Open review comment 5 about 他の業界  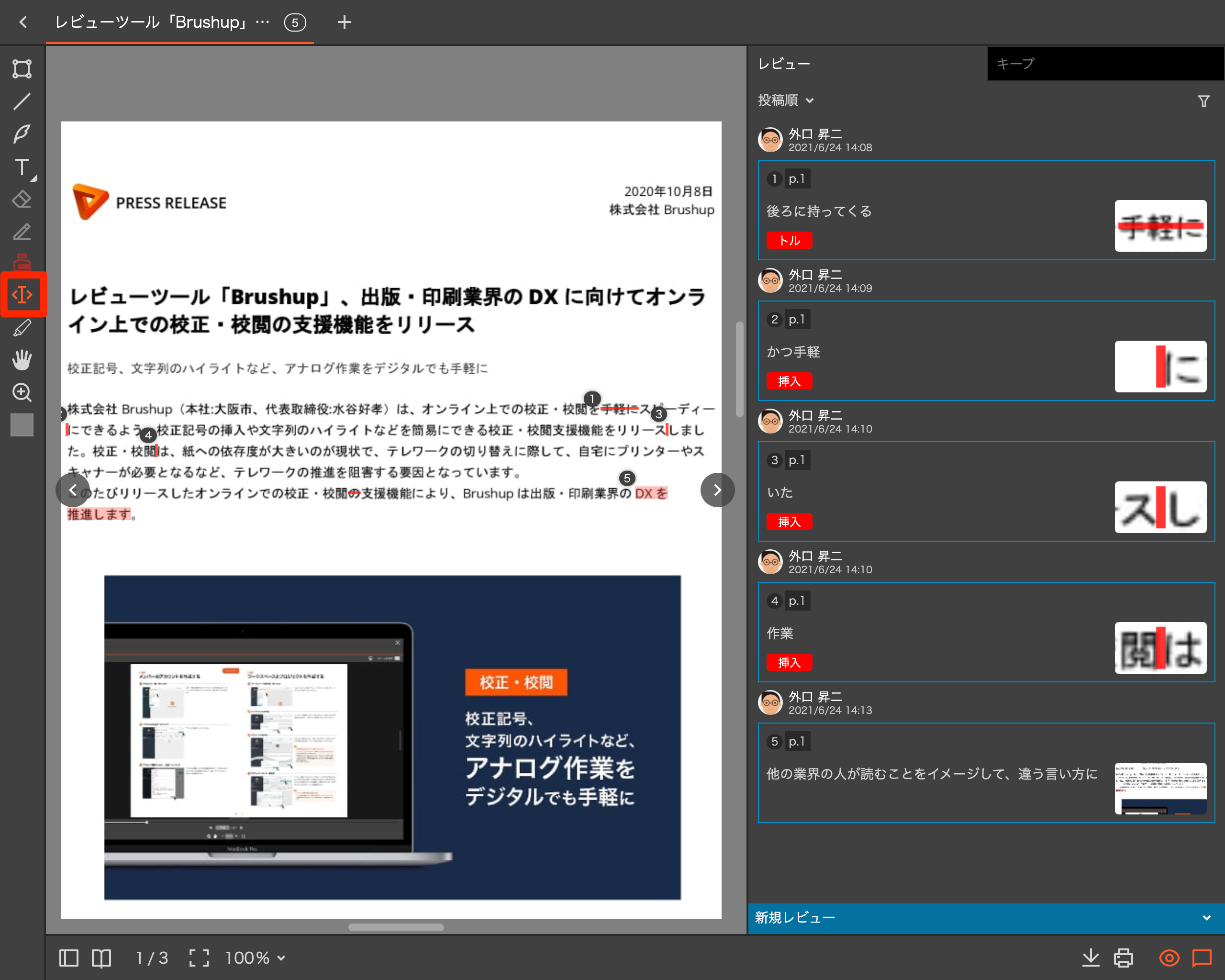(986, 773)
